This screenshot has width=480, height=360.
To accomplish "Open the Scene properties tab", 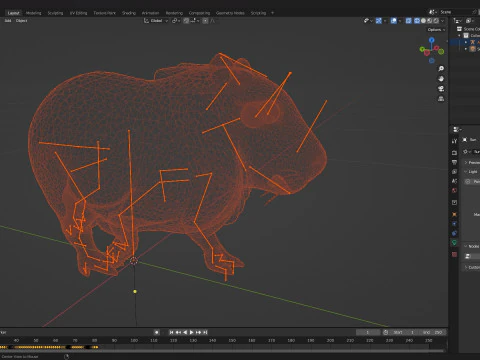I will [x=454, y=181].
